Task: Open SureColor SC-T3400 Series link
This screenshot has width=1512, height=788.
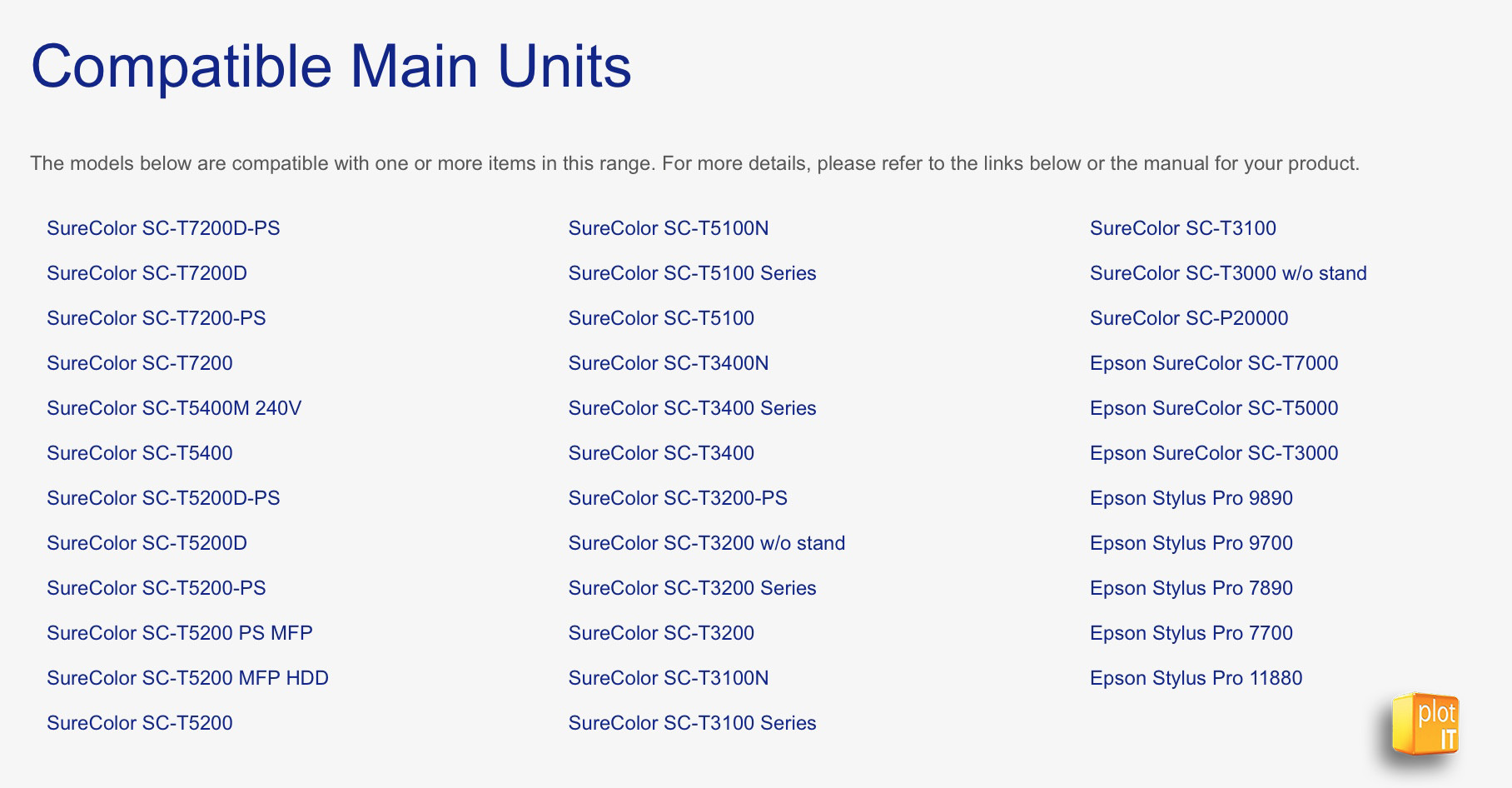Action: click(x=692, y=408)
